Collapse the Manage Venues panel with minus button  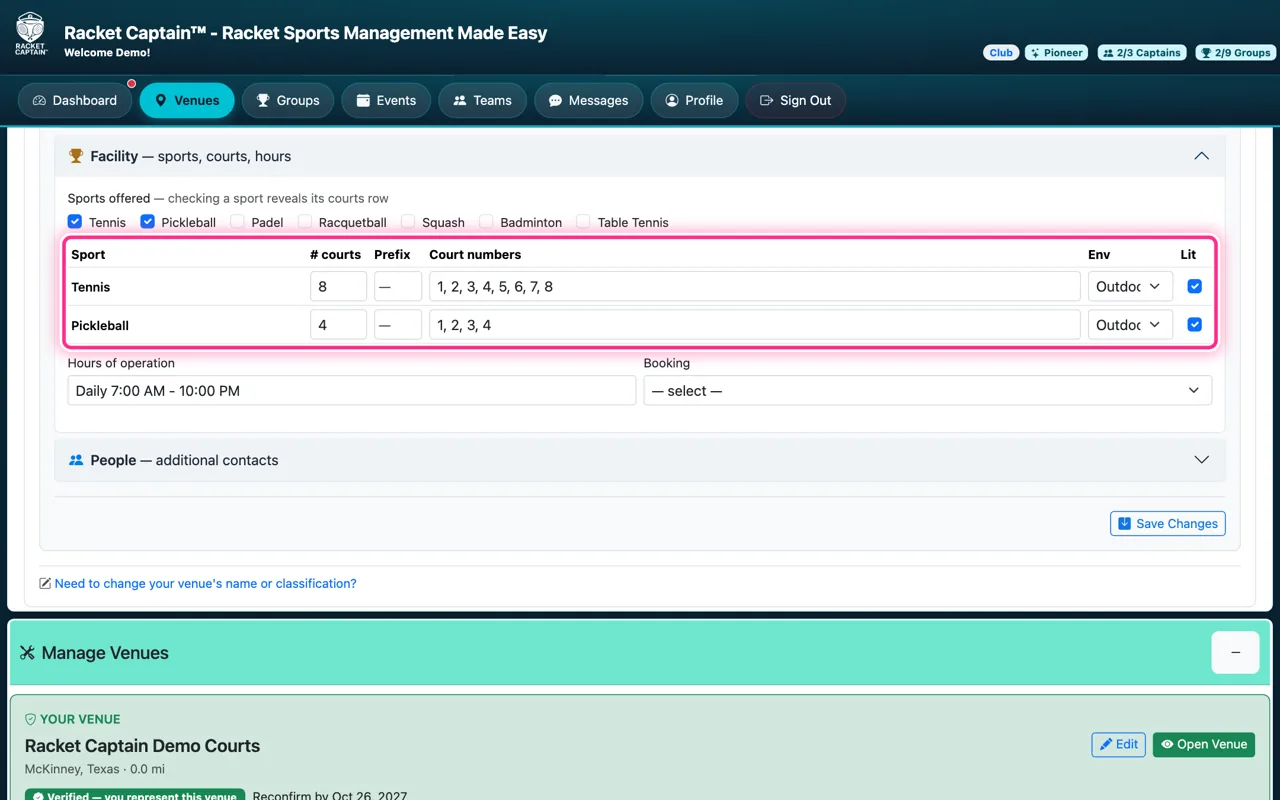coord(1235,653)
